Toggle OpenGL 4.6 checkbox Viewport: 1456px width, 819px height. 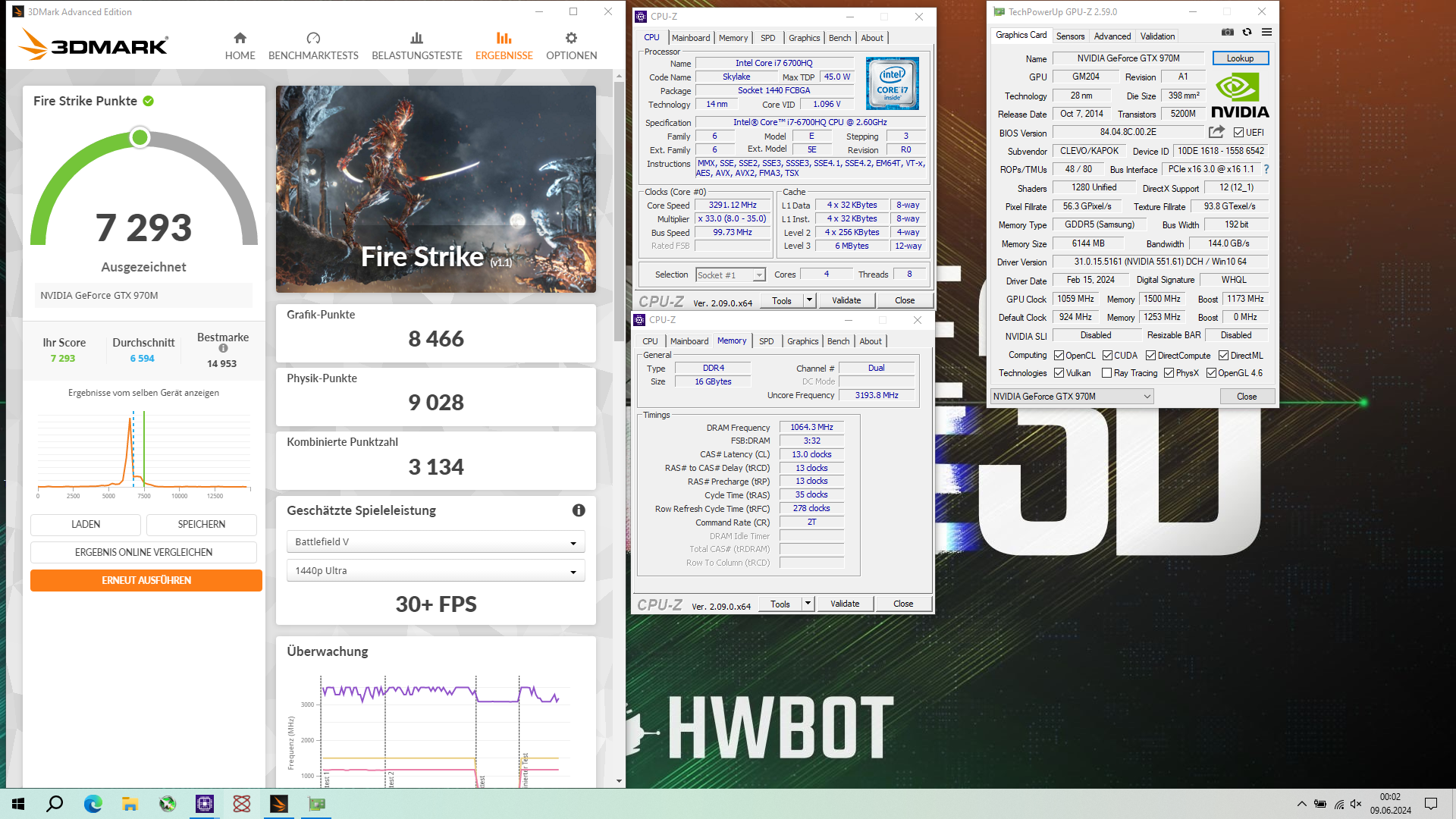[1211, 373]
